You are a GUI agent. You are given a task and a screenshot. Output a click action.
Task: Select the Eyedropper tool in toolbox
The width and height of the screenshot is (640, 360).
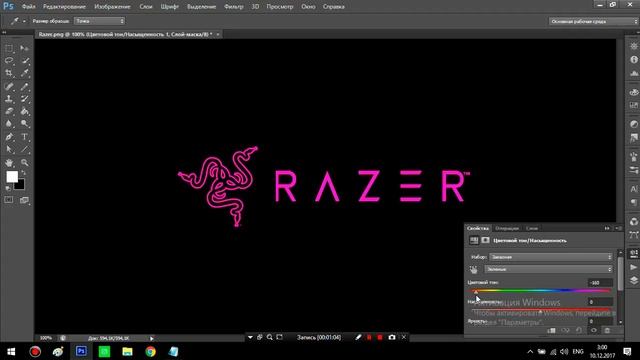tap(24, 73)
